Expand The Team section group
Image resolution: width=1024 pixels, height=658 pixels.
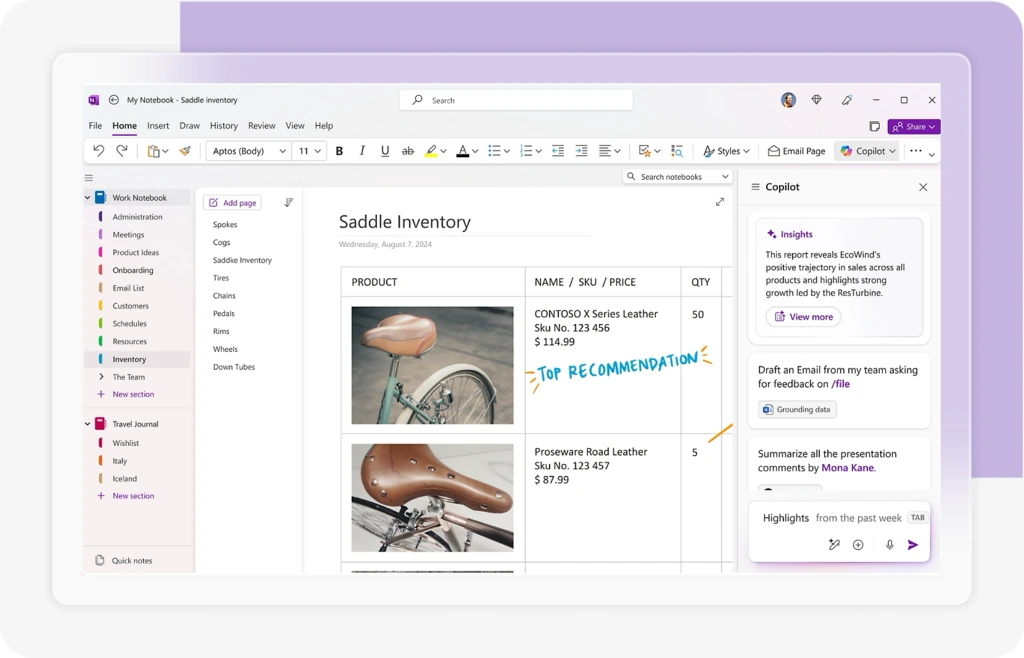101,377
